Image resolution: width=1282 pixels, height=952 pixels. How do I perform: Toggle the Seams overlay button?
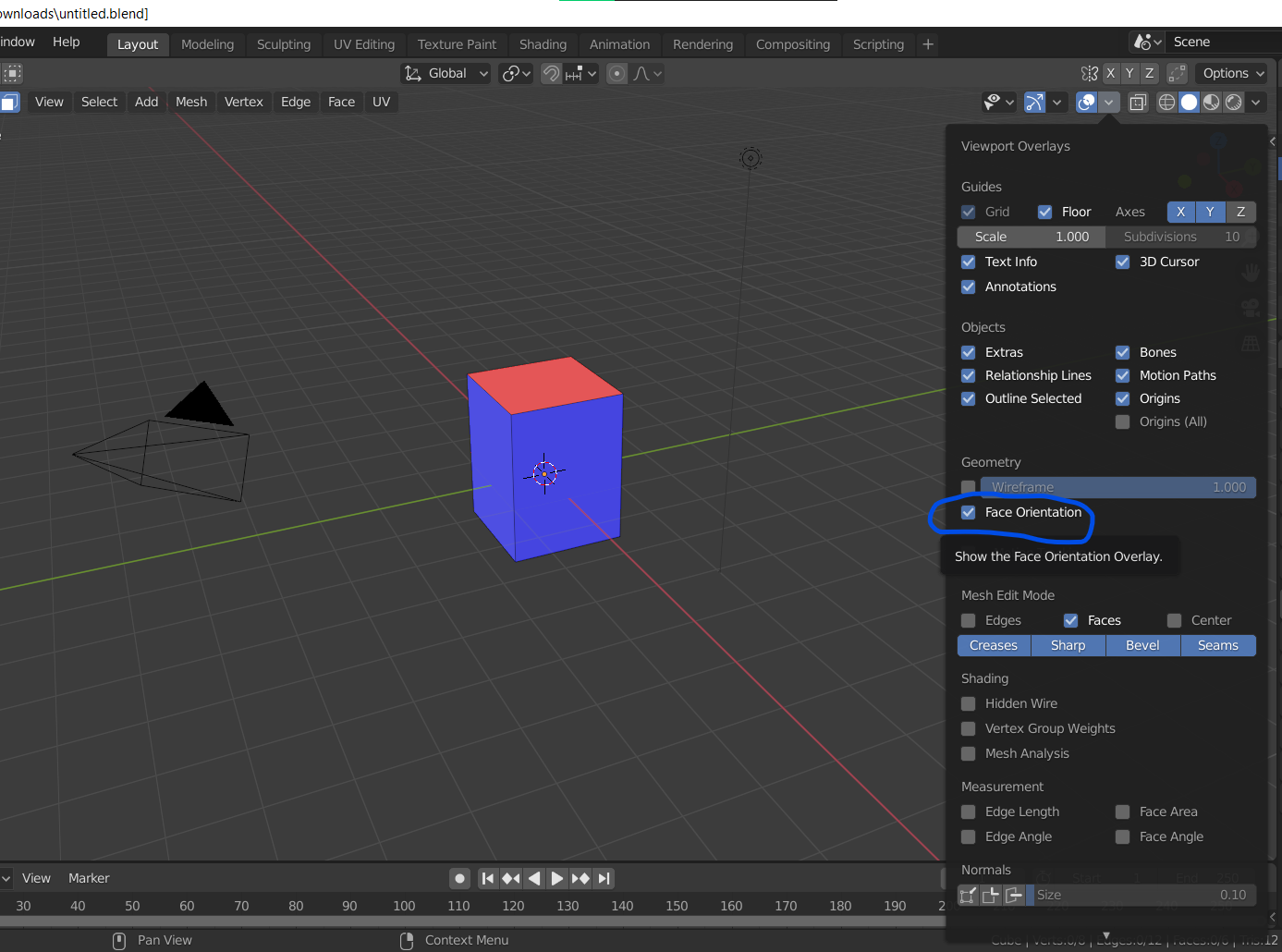point(1218,645)
